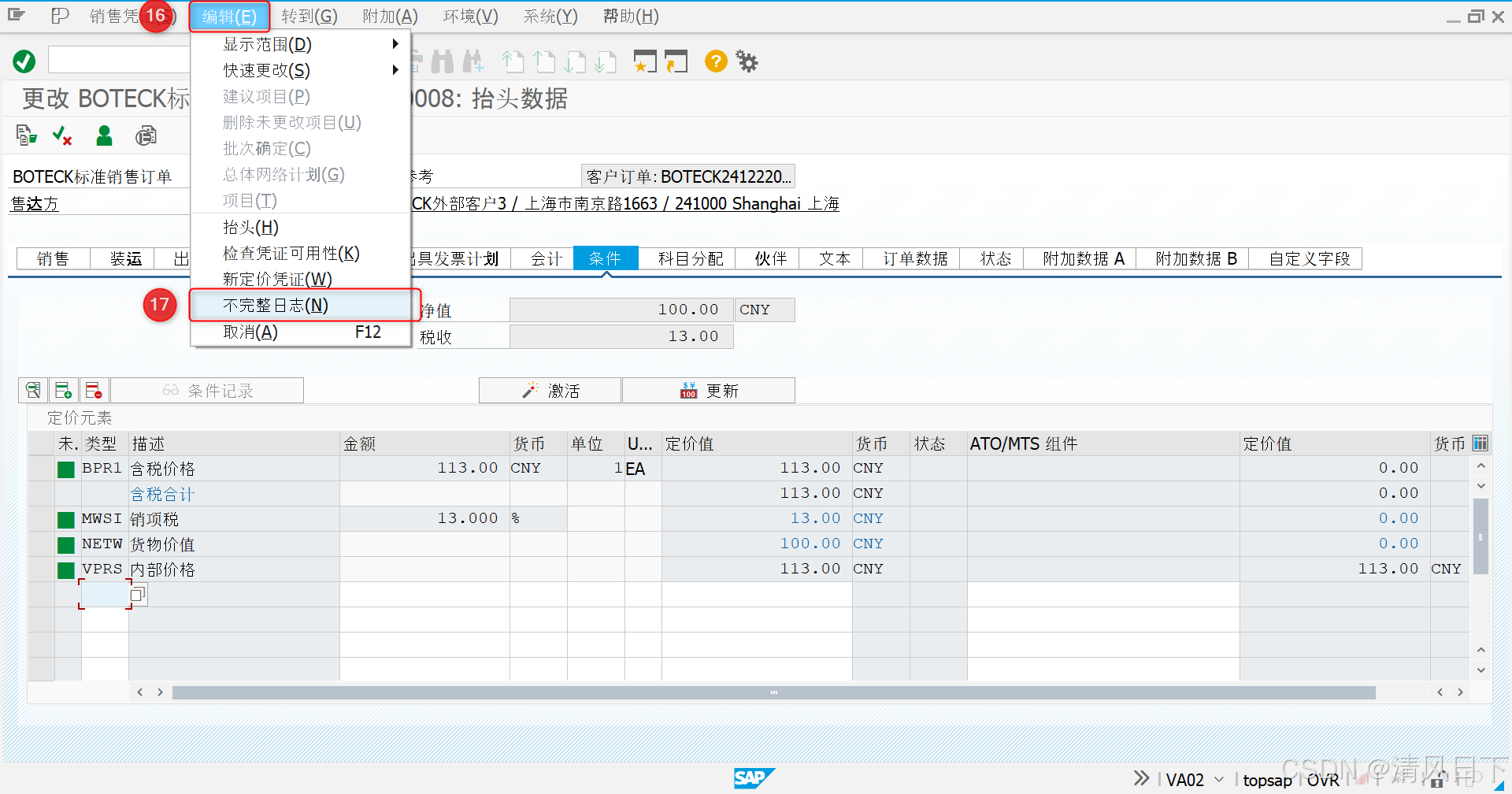Click the green check red X icon
This screenshot has height=794, width=1512.
62,136
